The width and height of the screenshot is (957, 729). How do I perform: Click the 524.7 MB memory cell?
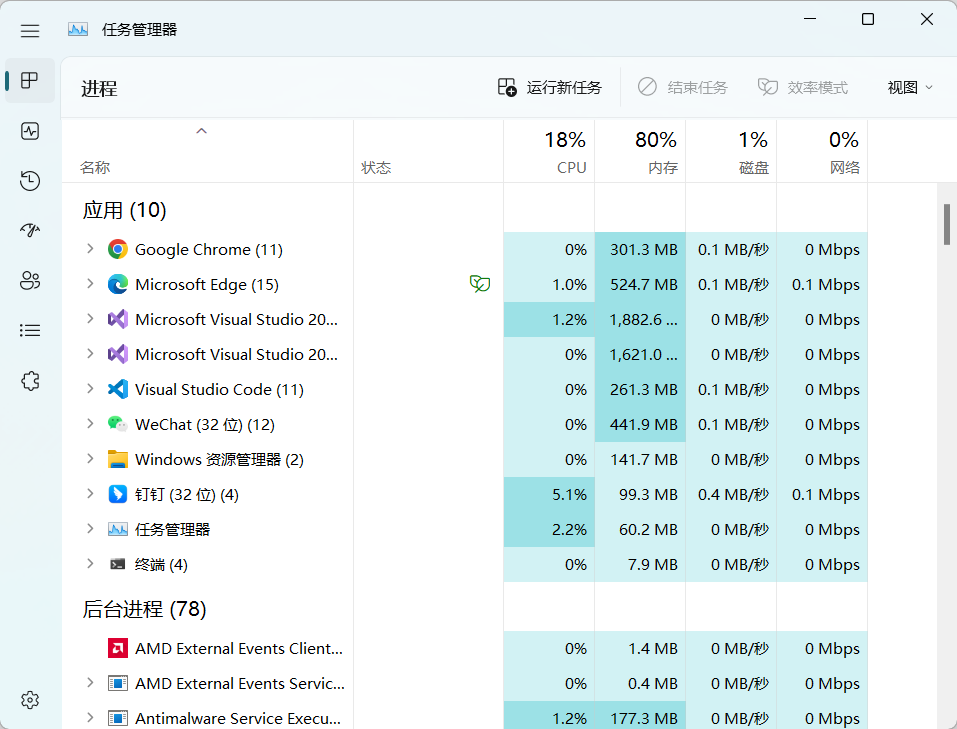pyautogui.click(x=640, y=285)
